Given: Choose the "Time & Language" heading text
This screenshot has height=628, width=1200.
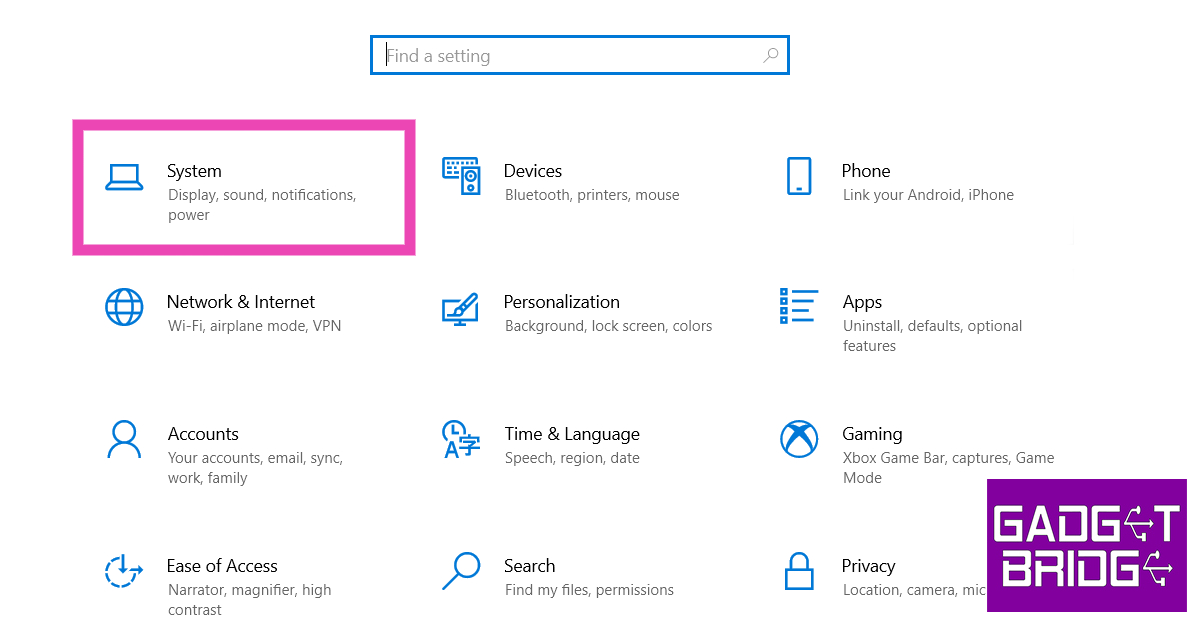Looking at the screenshot, I should (x=572, y=434).
